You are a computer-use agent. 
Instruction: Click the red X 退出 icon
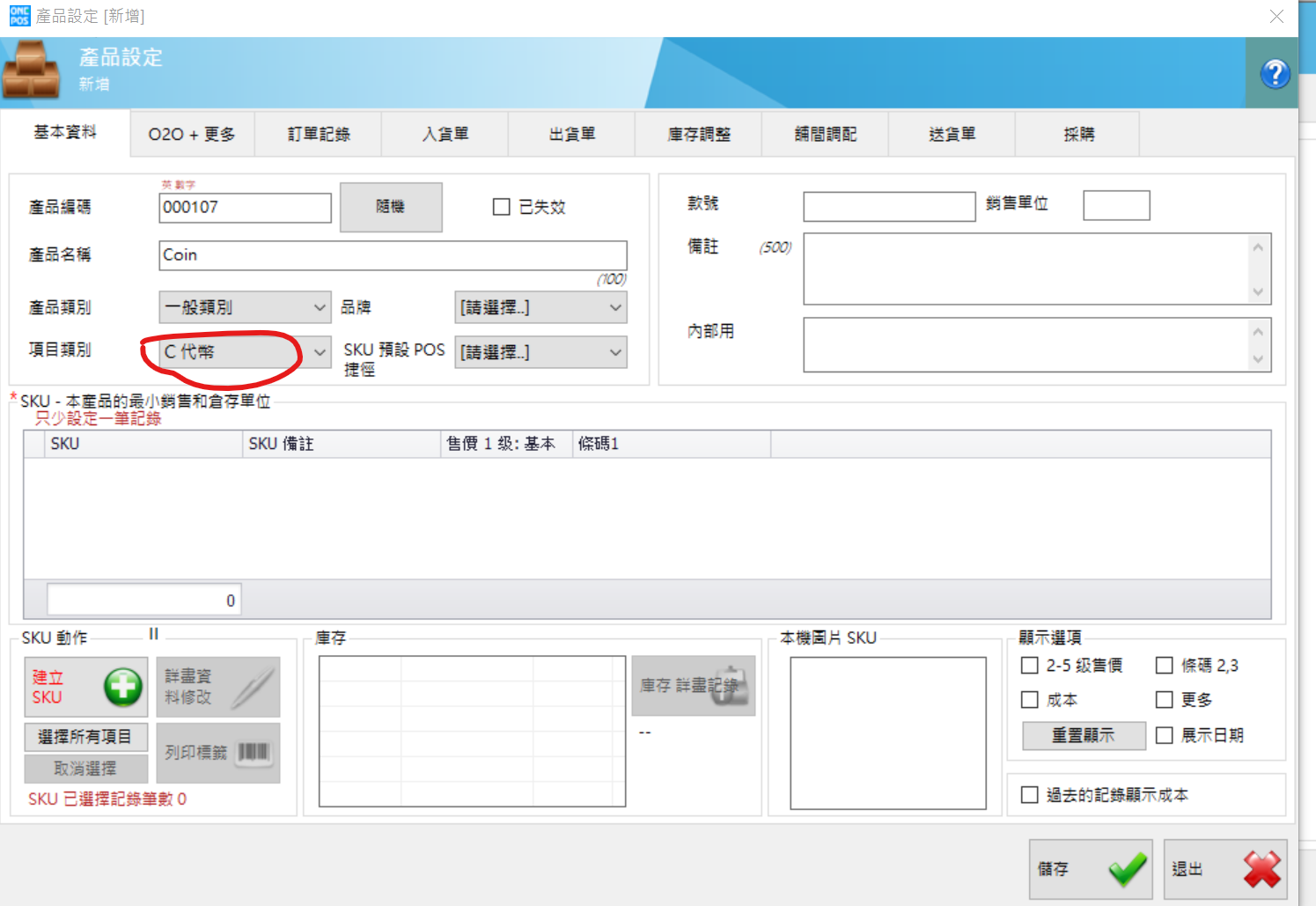(1261, 869)
